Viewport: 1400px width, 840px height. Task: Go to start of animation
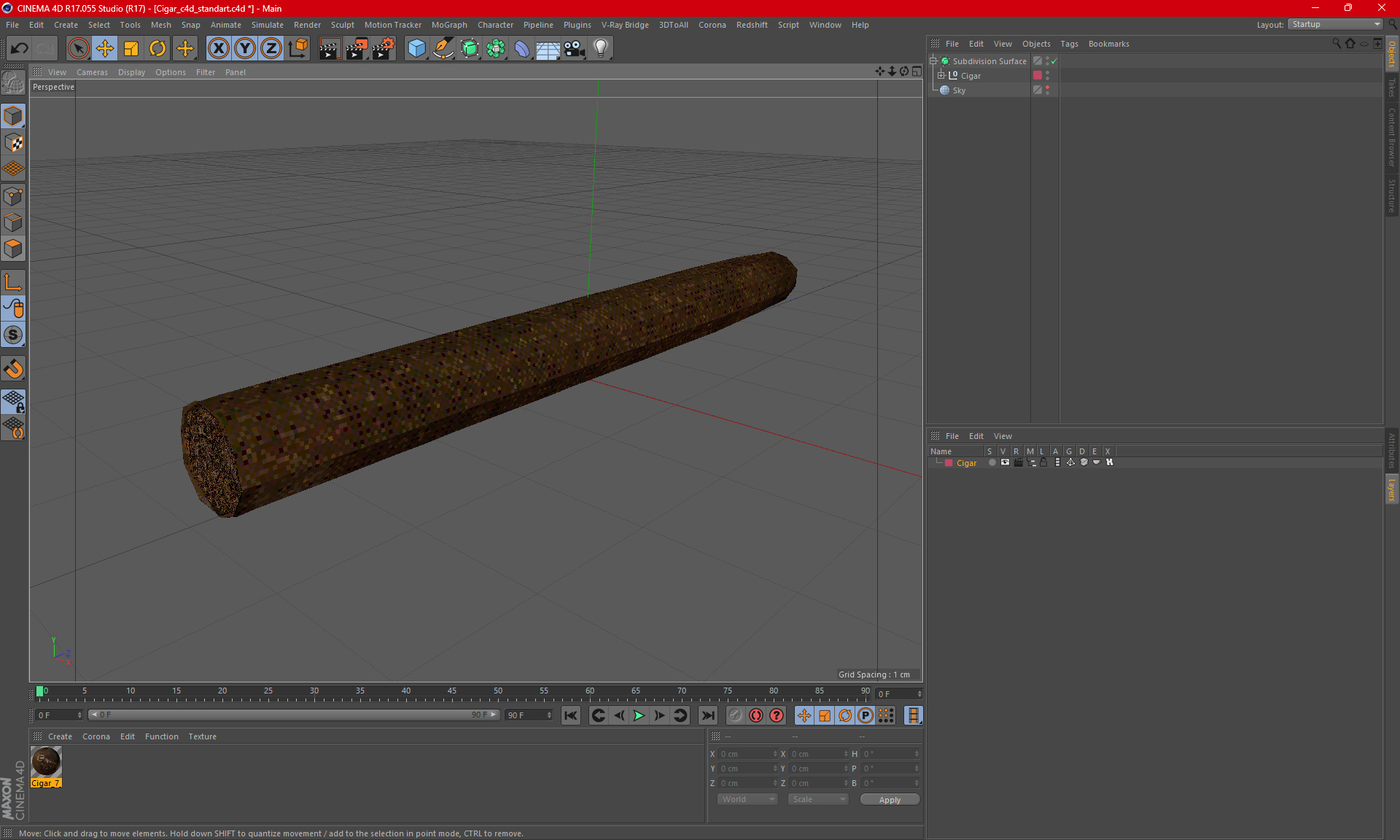point(571,715)
